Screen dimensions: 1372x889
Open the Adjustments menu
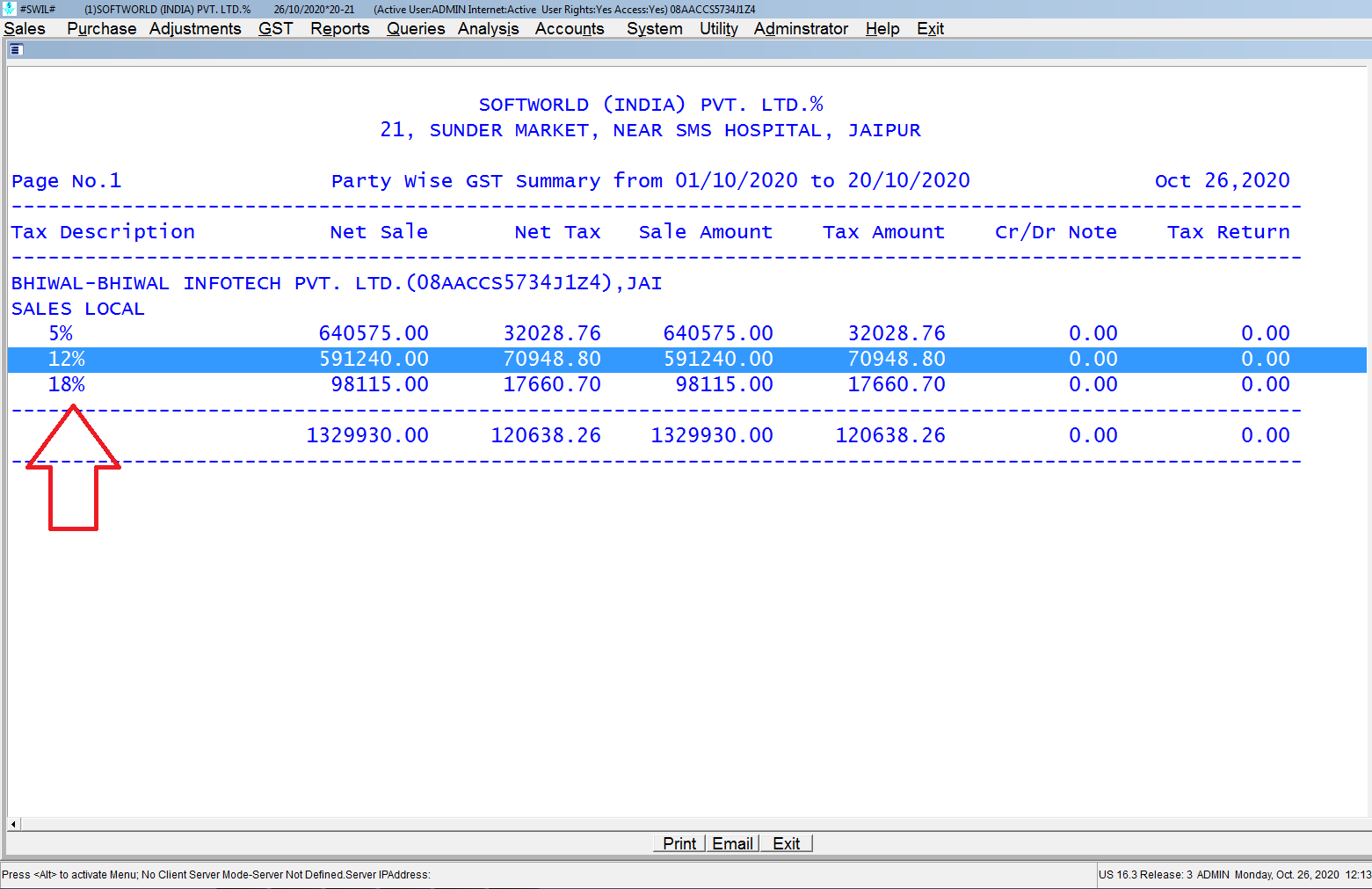pos(195,28)
